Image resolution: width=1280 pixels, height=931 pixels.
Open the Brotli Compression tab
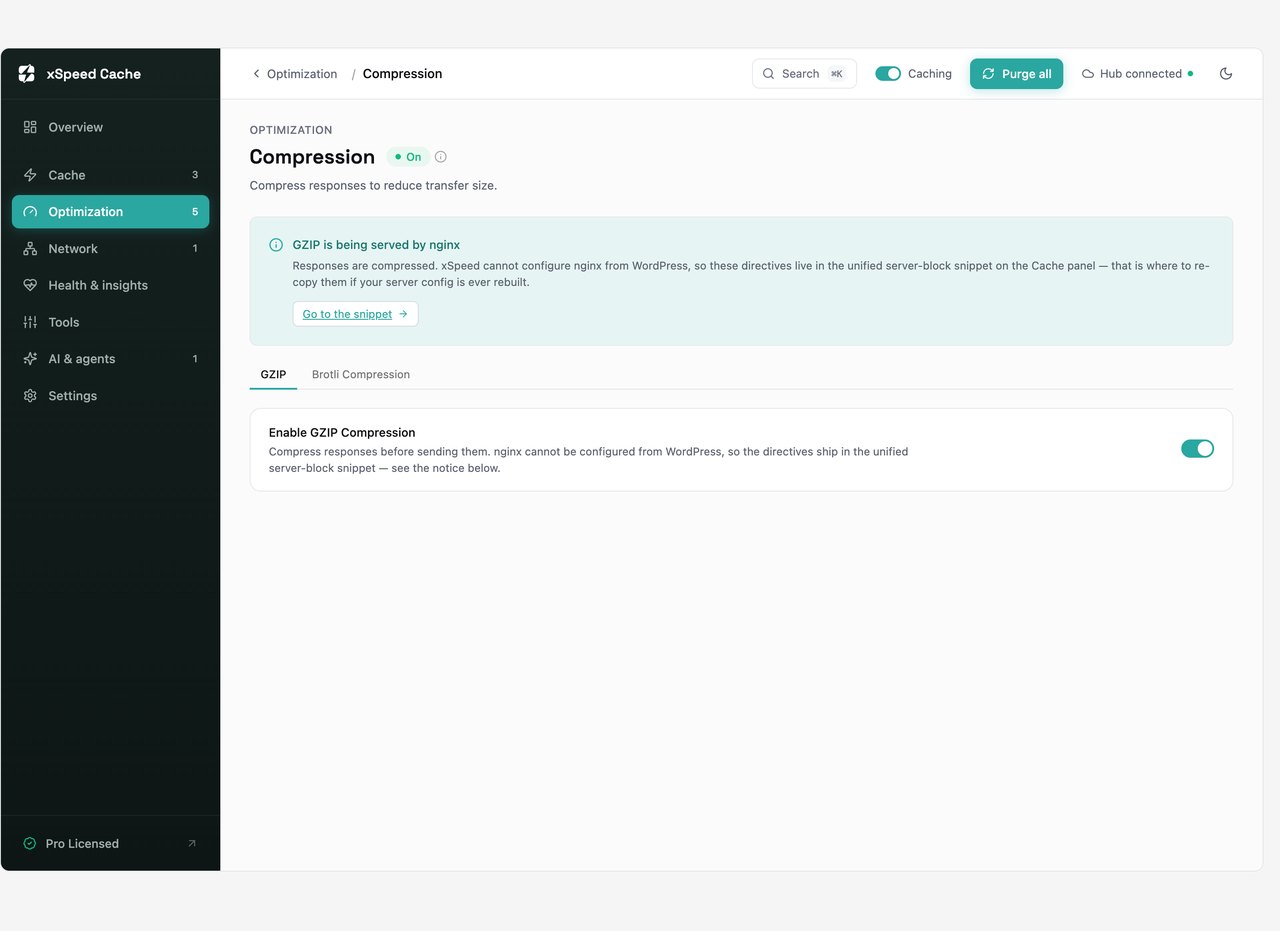361,375
